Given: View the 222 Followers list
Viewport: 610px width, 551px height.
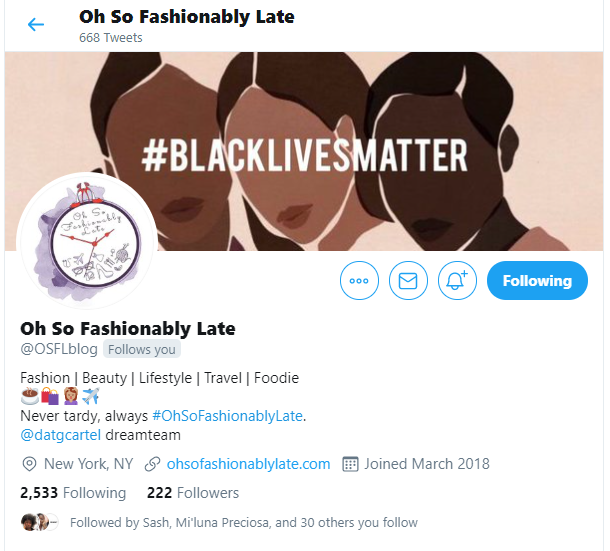Looking at the screenshot, I should (193, 493).
